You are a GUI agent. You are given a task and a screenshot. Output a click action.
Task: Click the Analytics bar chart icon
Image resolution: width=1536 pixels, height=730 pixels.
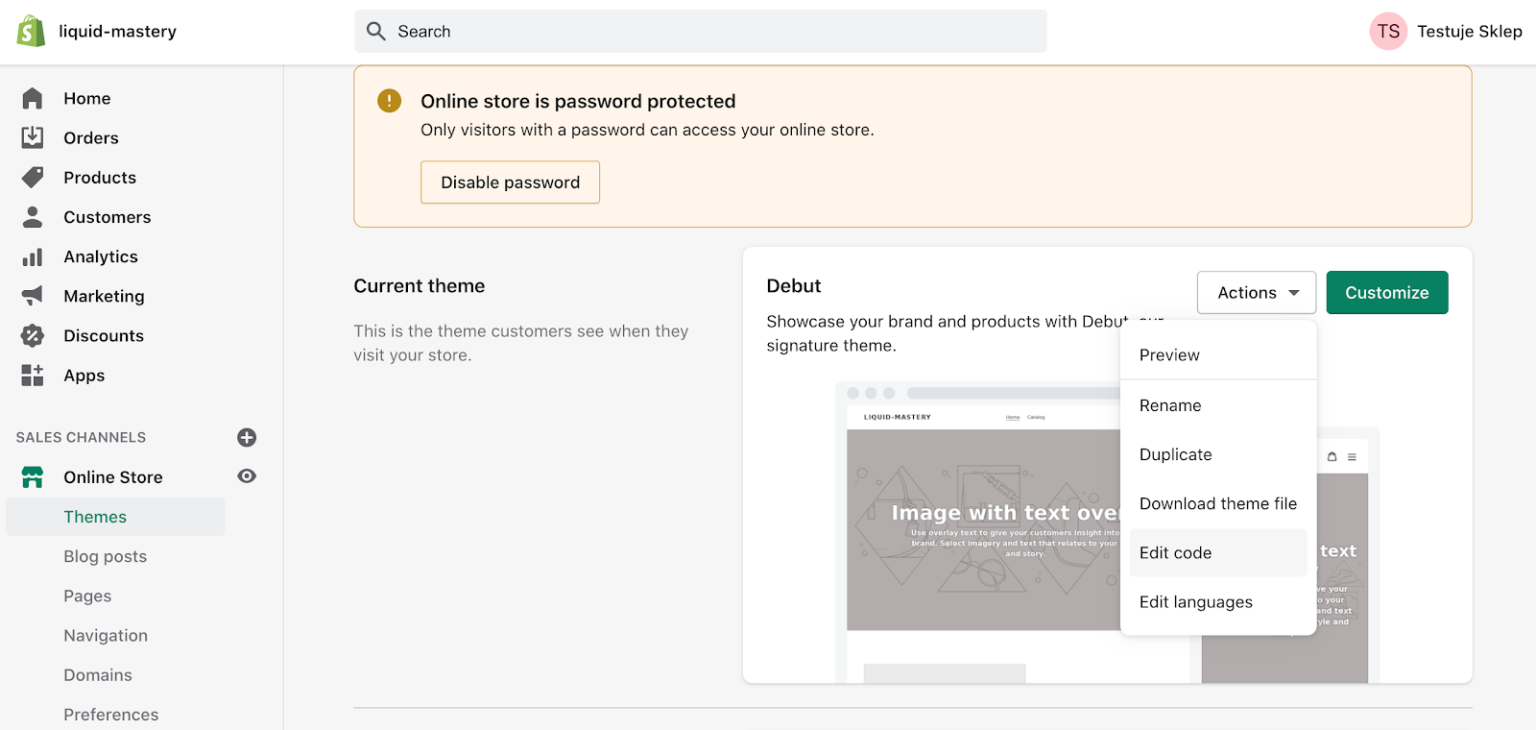(x=32, y=257)
